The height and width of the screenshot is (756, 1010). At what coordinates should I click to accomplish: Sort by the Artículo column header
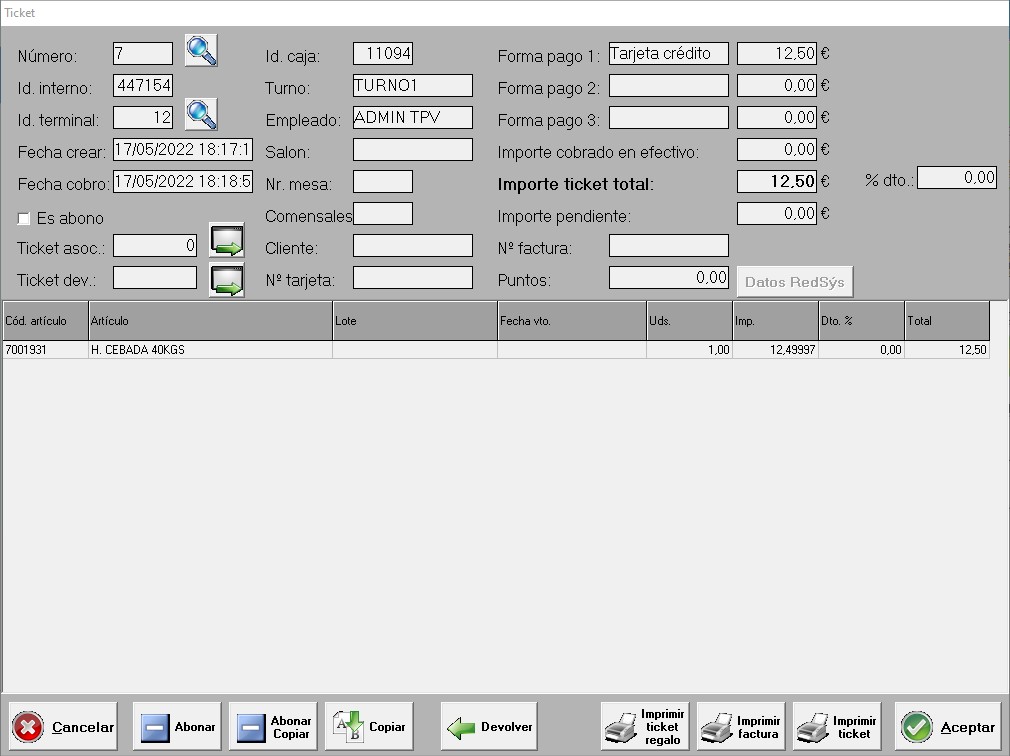[x=210, y=321]
